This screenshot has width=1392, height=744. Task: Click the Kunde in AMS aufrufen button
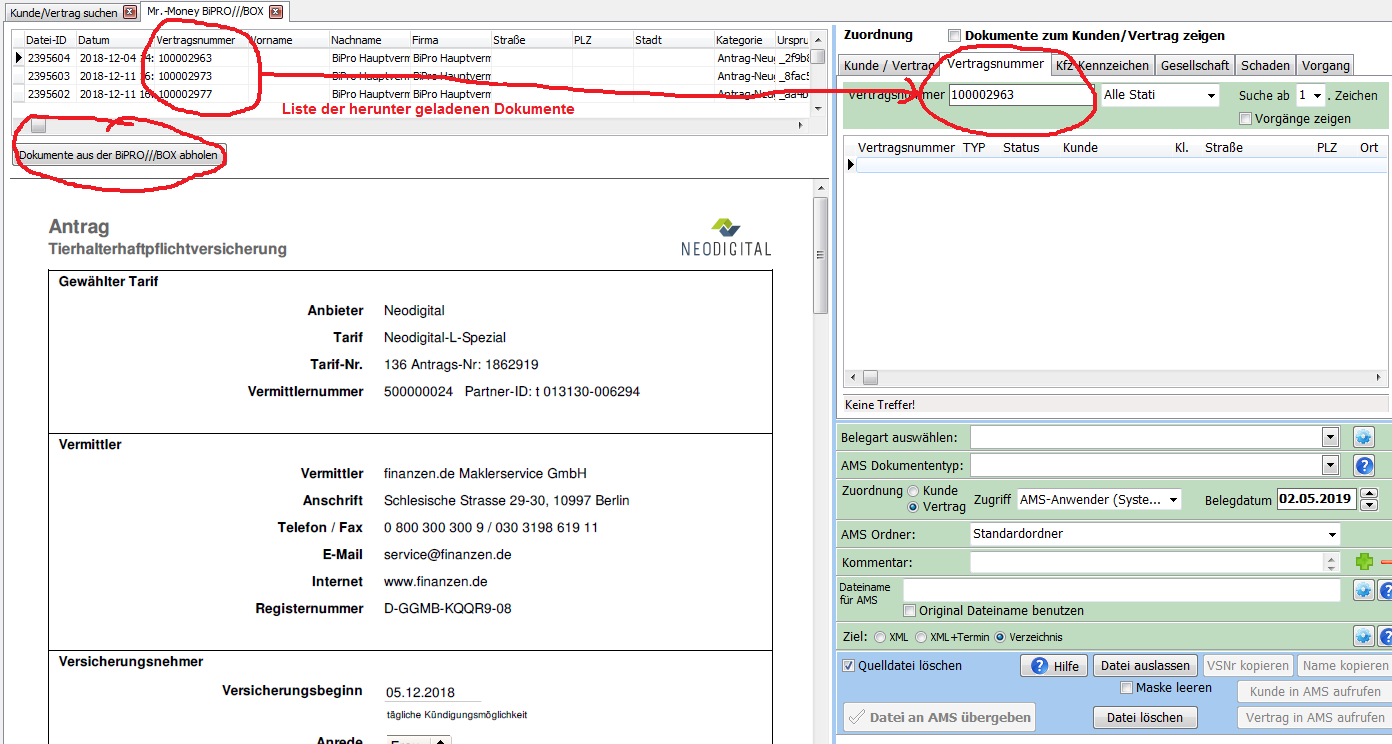1315,692
